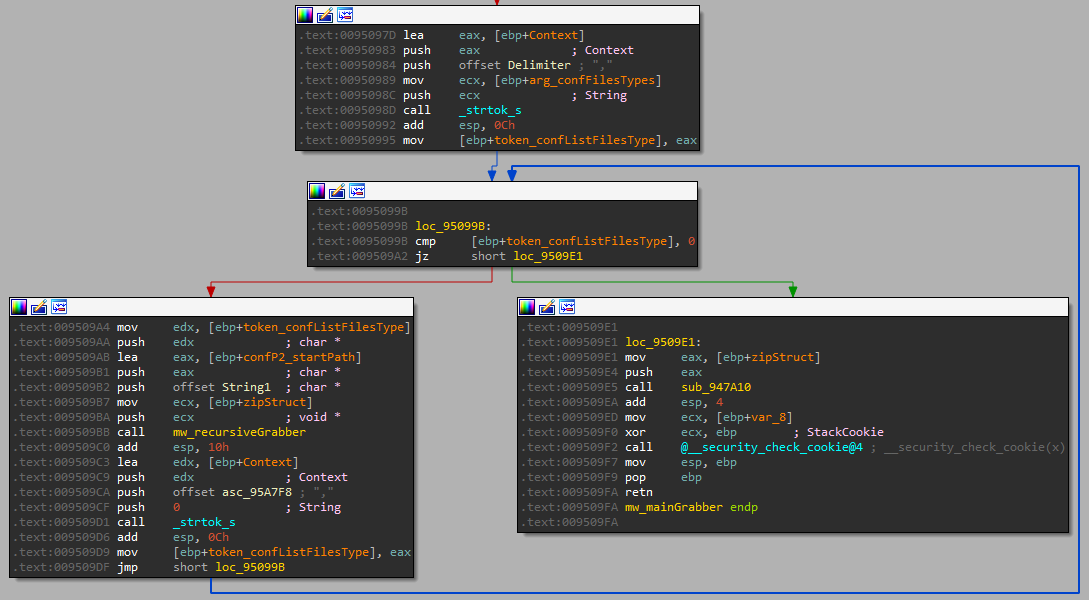Click confP2_startPath variable at 009509AB
This screenshot has height=600, width=1089.
[x=299, y=357]
